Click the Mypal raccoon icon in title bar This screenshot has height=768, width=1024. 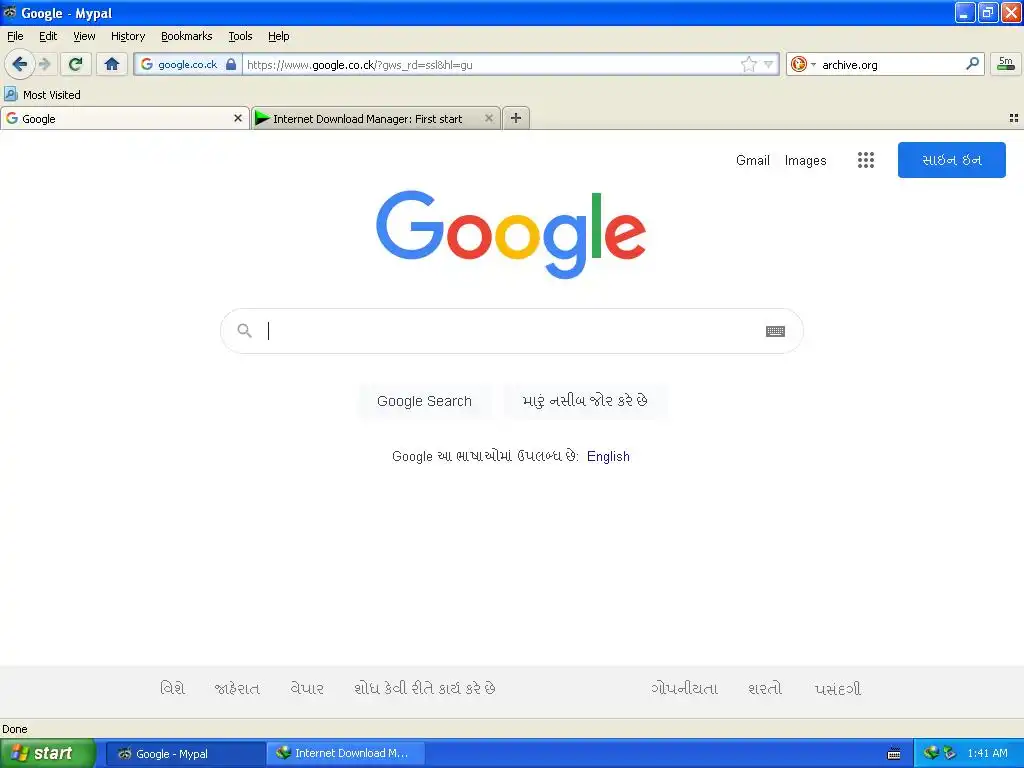(x=9, y=12)
